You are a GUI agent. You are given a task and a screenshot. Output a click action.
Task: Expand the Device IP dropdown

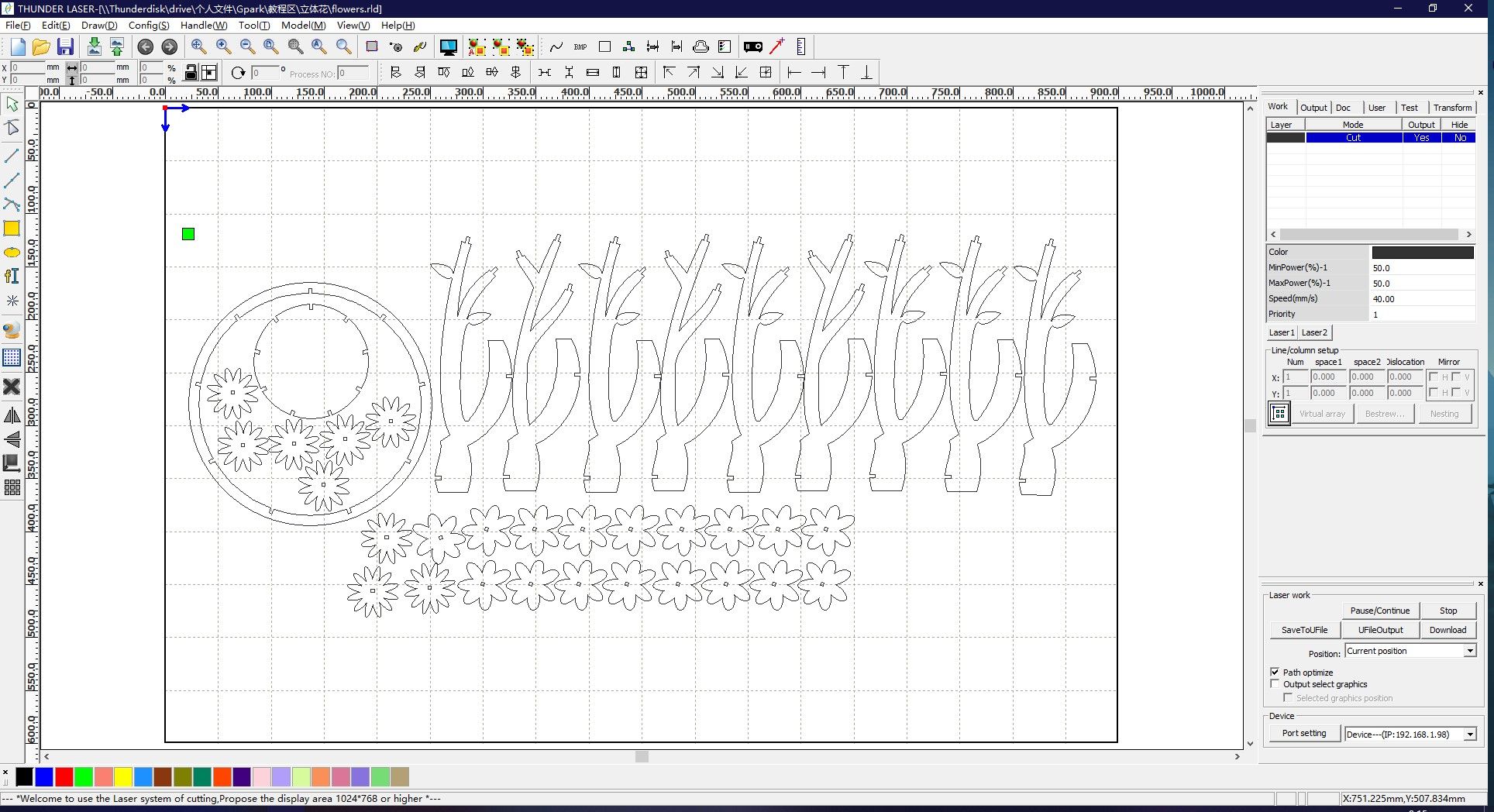pos(1469,735)
